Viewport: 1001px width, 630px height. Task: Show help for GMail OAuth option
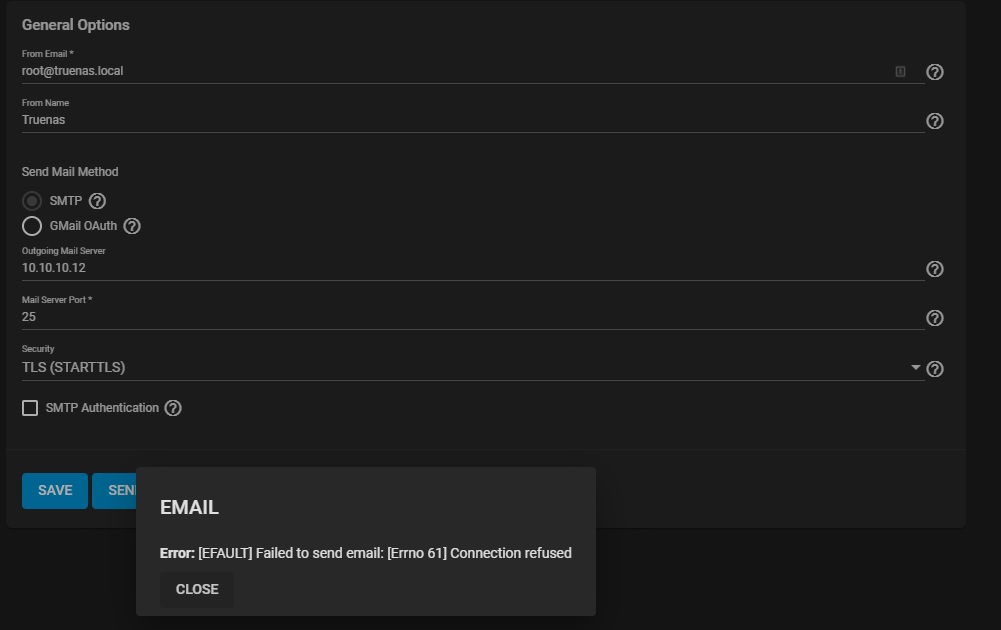(132, 226)
